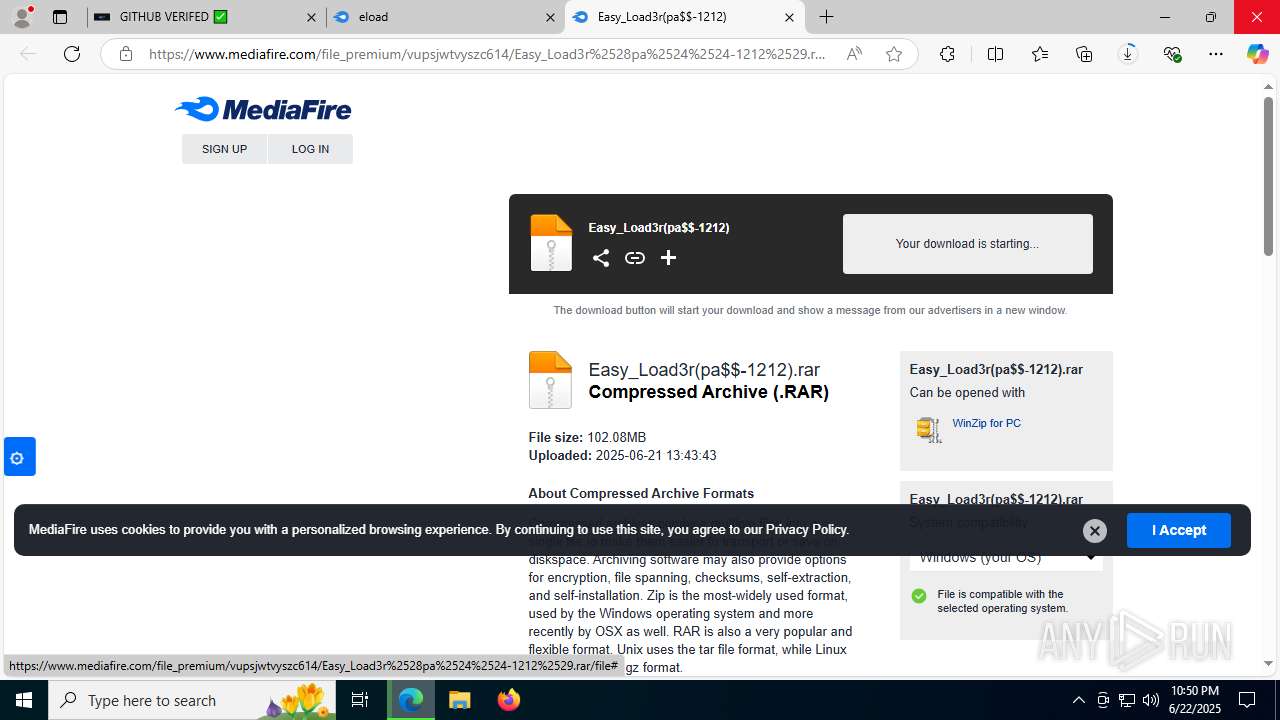Launch Firefox from the taskbar
Image resolution: width=1280 pixels, height=720 pixels.
[509, 700]
